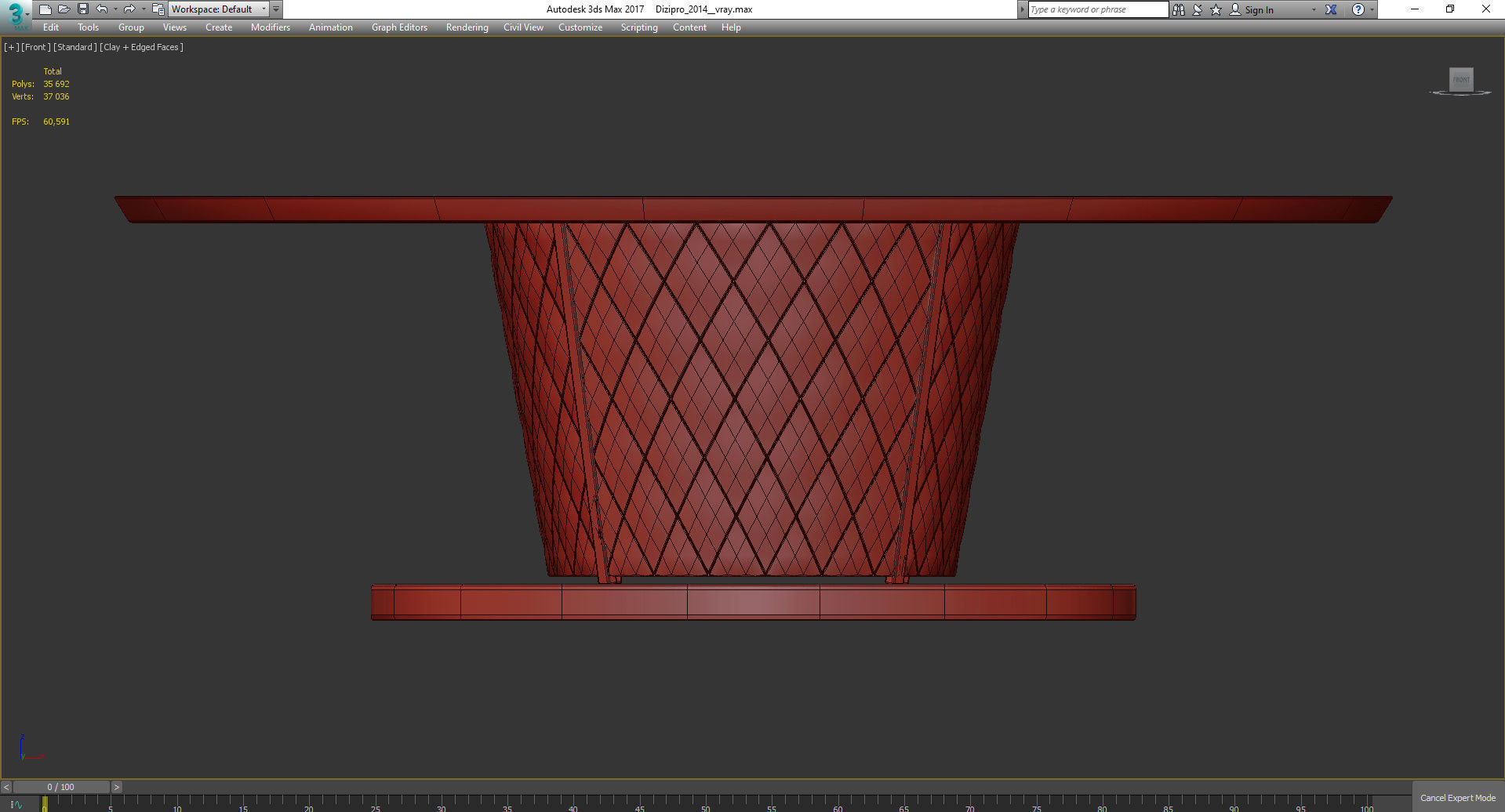Screen dimensions: 1505x812
Task: Click frame 50 on the track bar
Action: point(706,804)
